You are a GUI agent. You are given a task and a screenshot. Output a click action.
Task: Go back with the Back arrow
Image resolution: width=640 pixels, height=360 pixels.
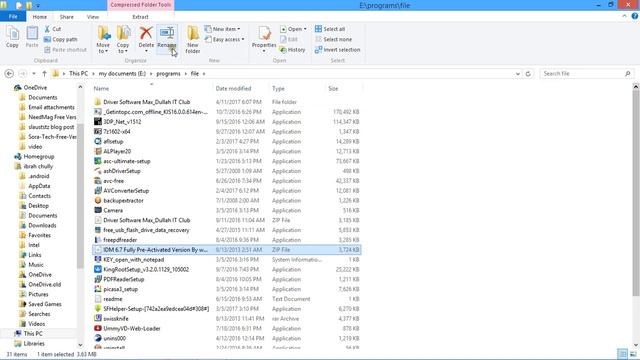(9, 74)
